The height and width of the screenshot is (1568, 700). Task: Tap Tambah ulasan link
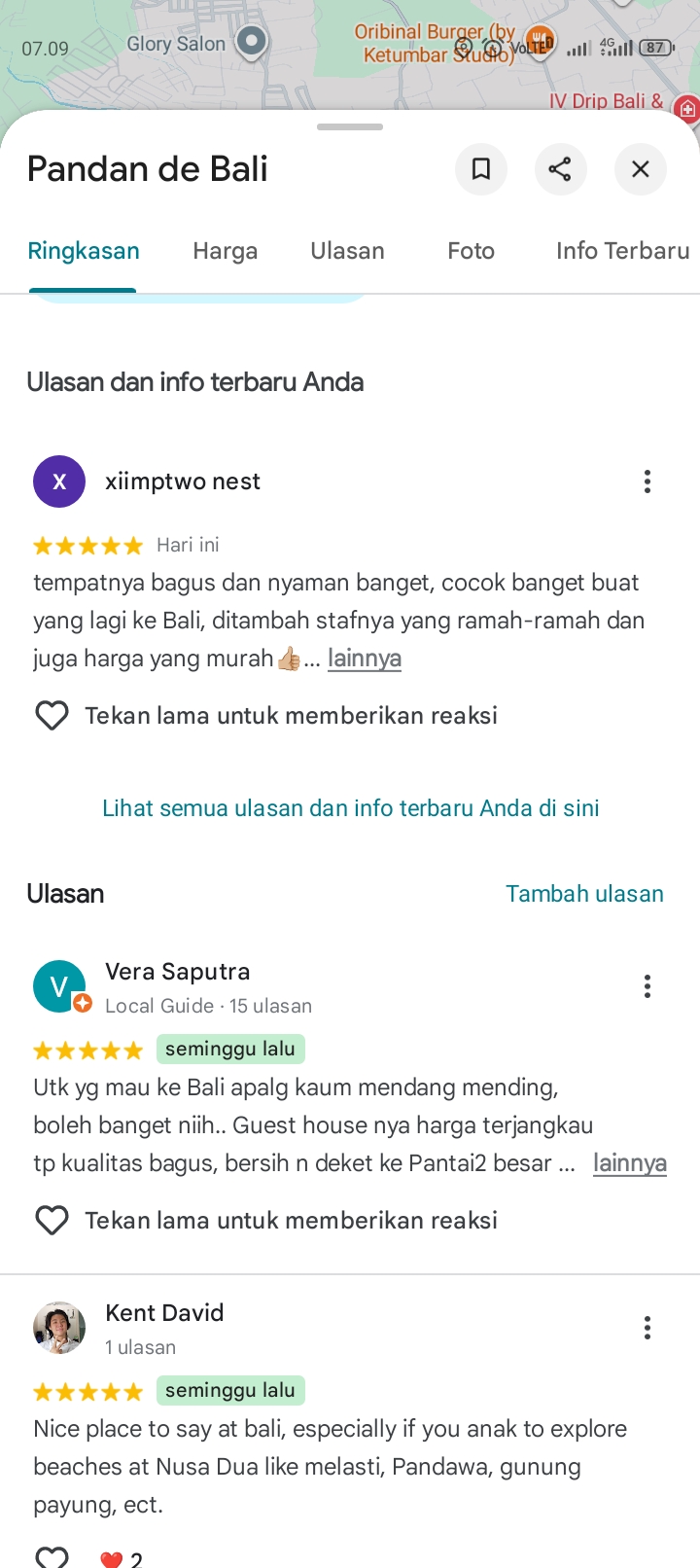584,894
